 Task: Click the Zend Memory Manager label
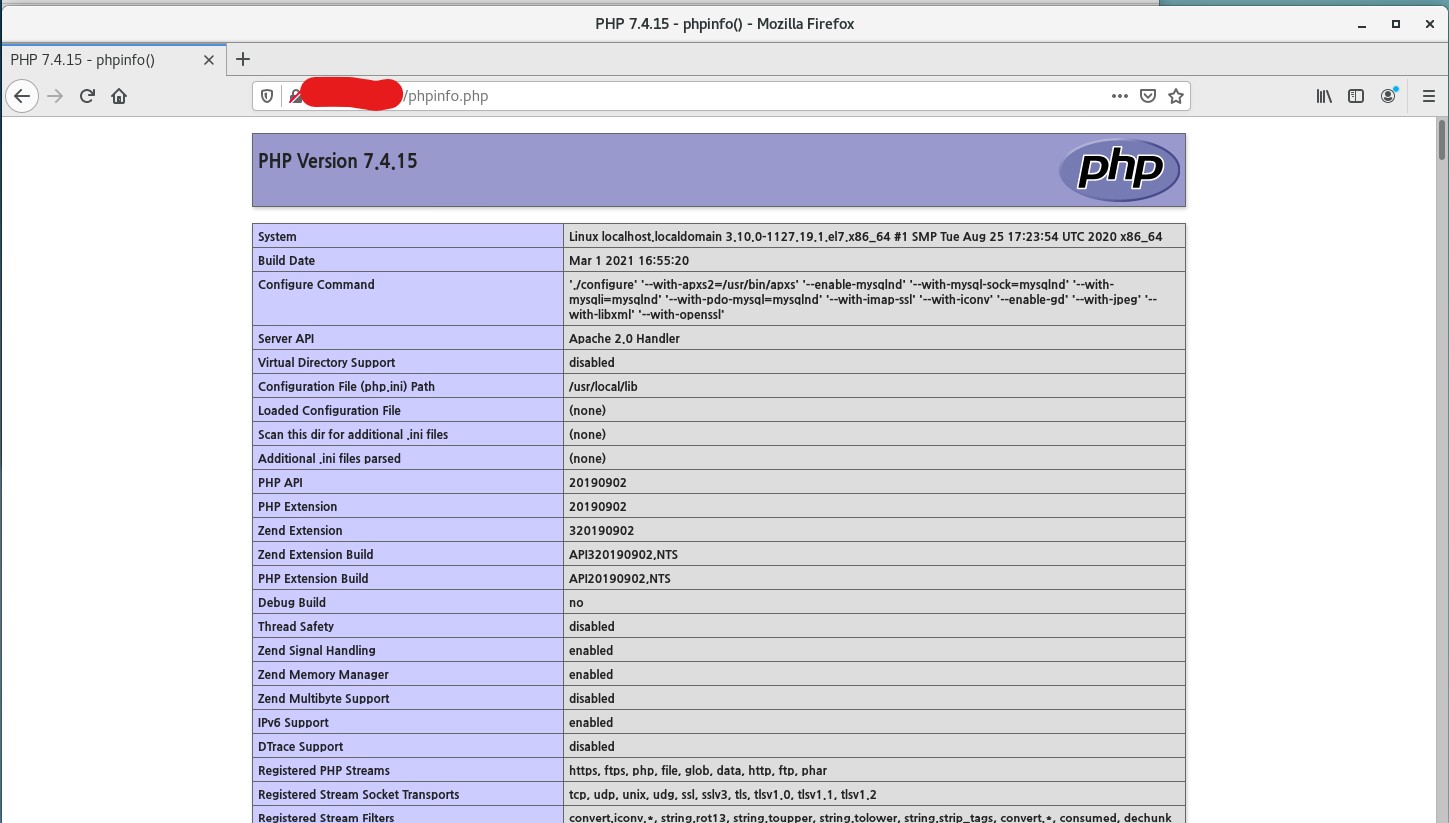tap(323, 675)
